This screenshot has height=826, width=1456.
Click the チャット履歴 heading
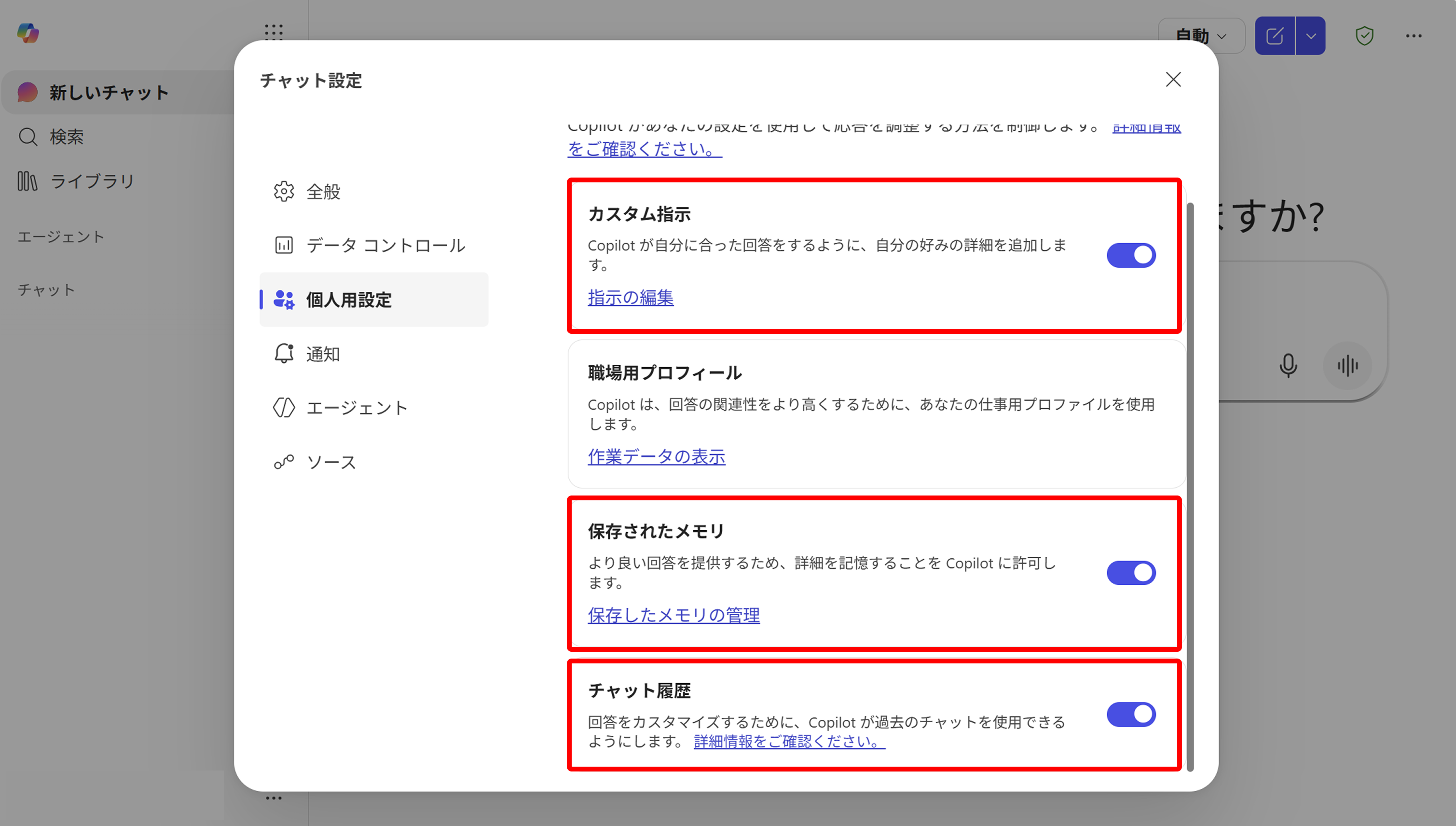click(x=639, y=690)
